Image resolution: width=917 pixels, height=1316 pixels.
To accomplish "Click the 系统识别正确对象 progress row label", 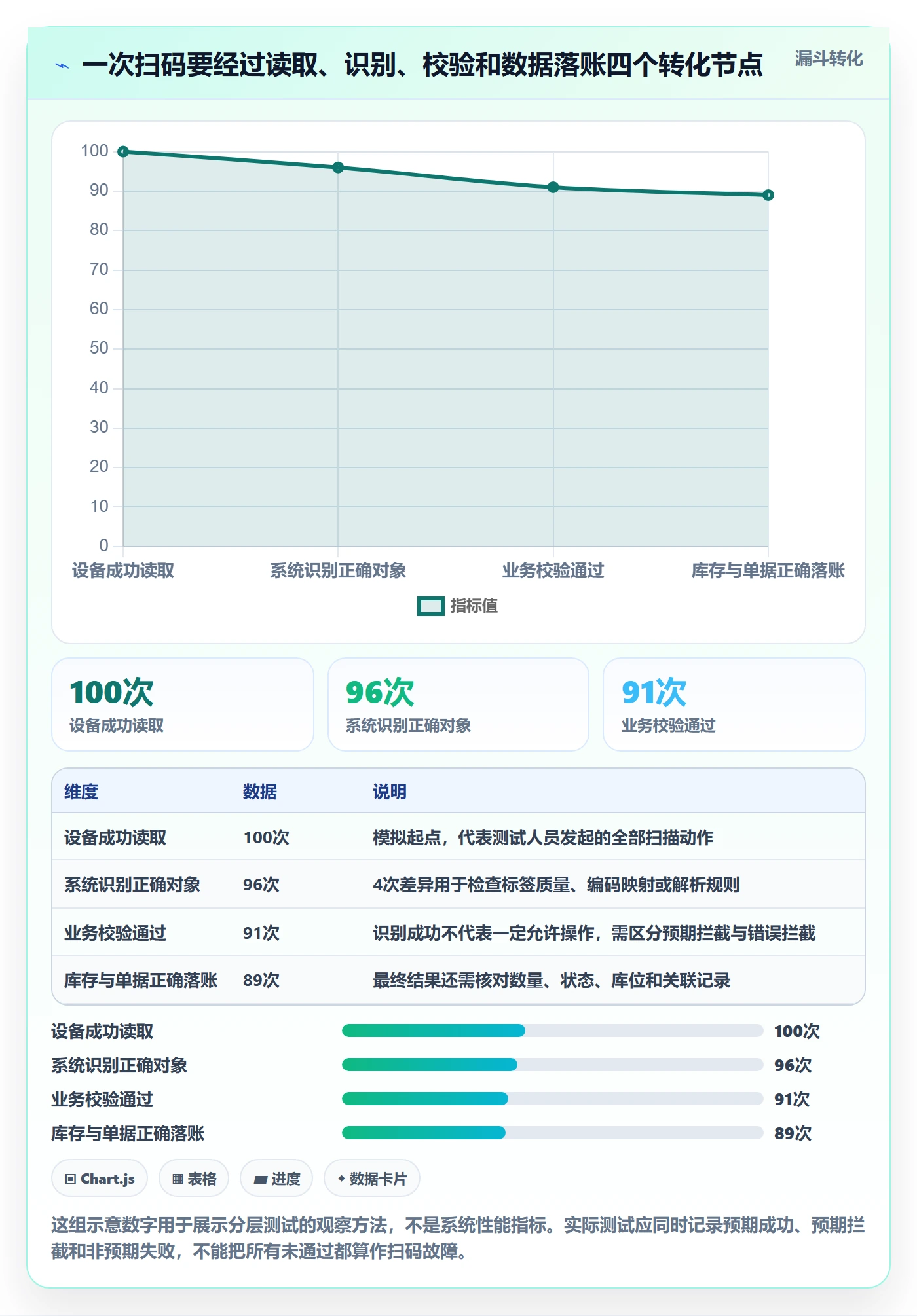I will pyautogui.click(x=119, y=1065).
